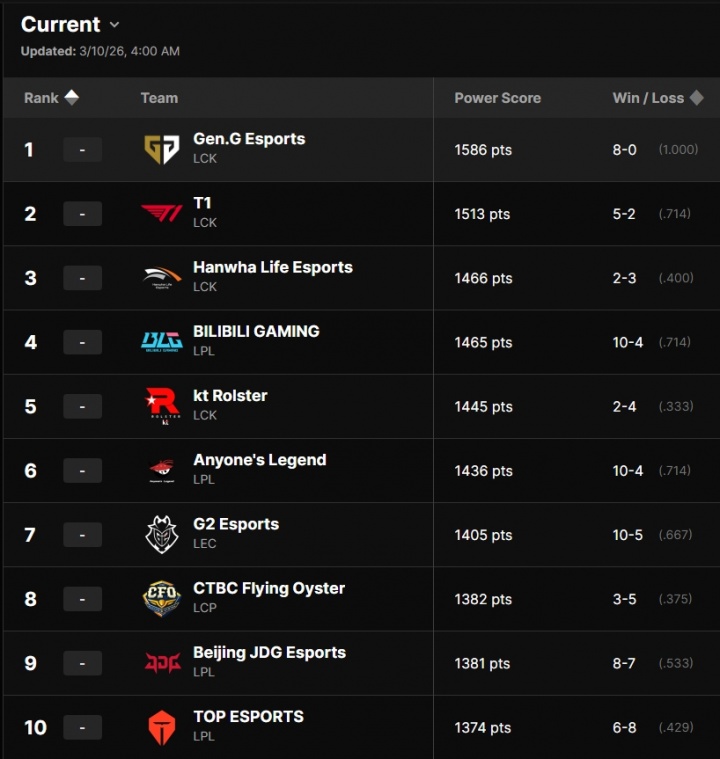Click the CTBC Flying Oyster logo
The height and width of the screenshot is (759, 720).
pyautogui.click(x=161, y=599)
